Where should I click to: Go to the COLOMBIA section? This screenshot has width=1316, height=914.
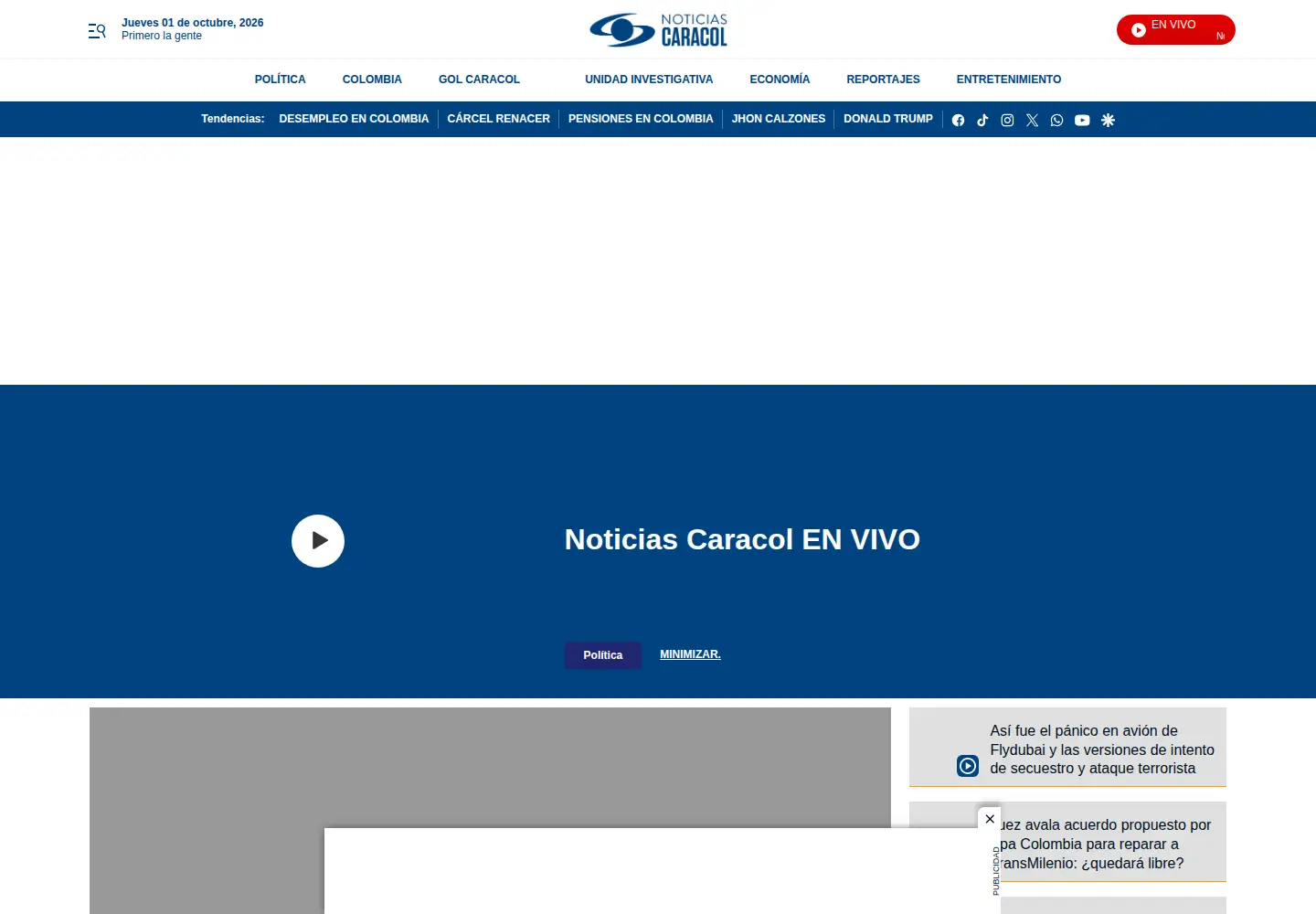coord(372,80)
